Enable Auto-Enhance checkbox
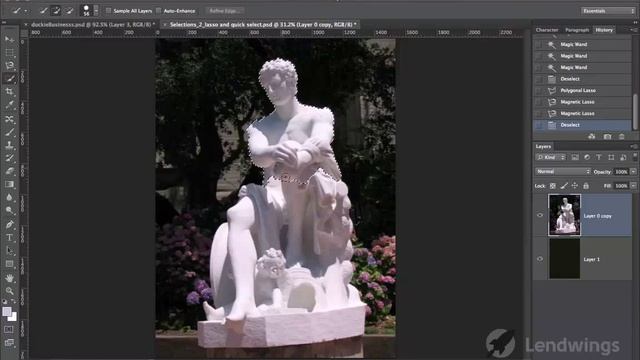 tap(159, 11)
